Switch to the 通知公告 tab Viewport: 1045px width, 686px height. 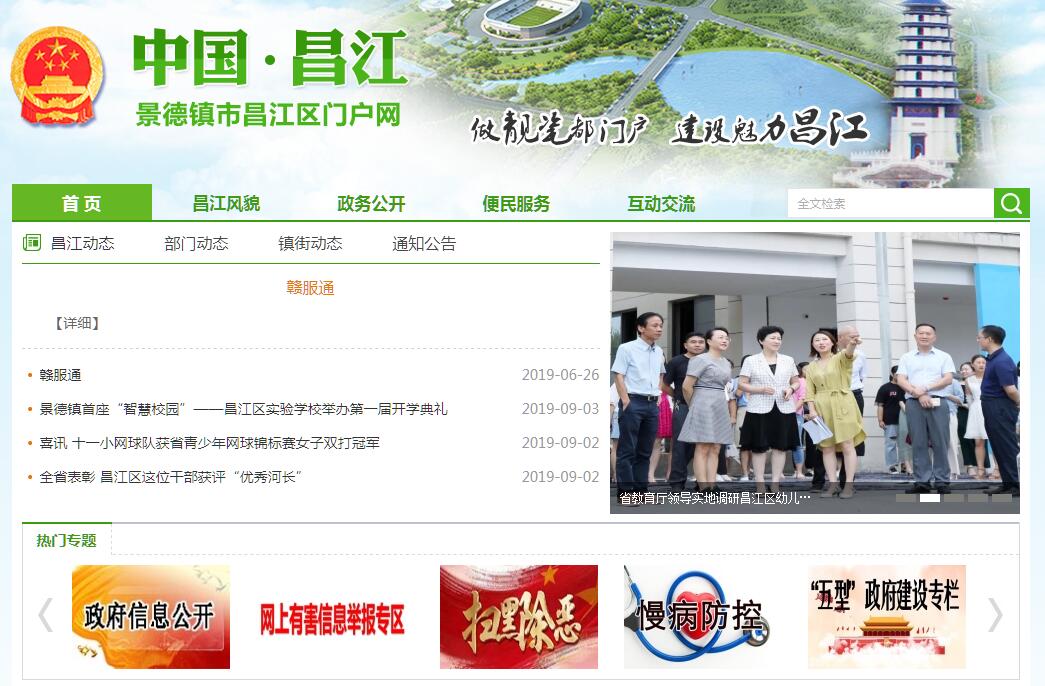[424, 243]
